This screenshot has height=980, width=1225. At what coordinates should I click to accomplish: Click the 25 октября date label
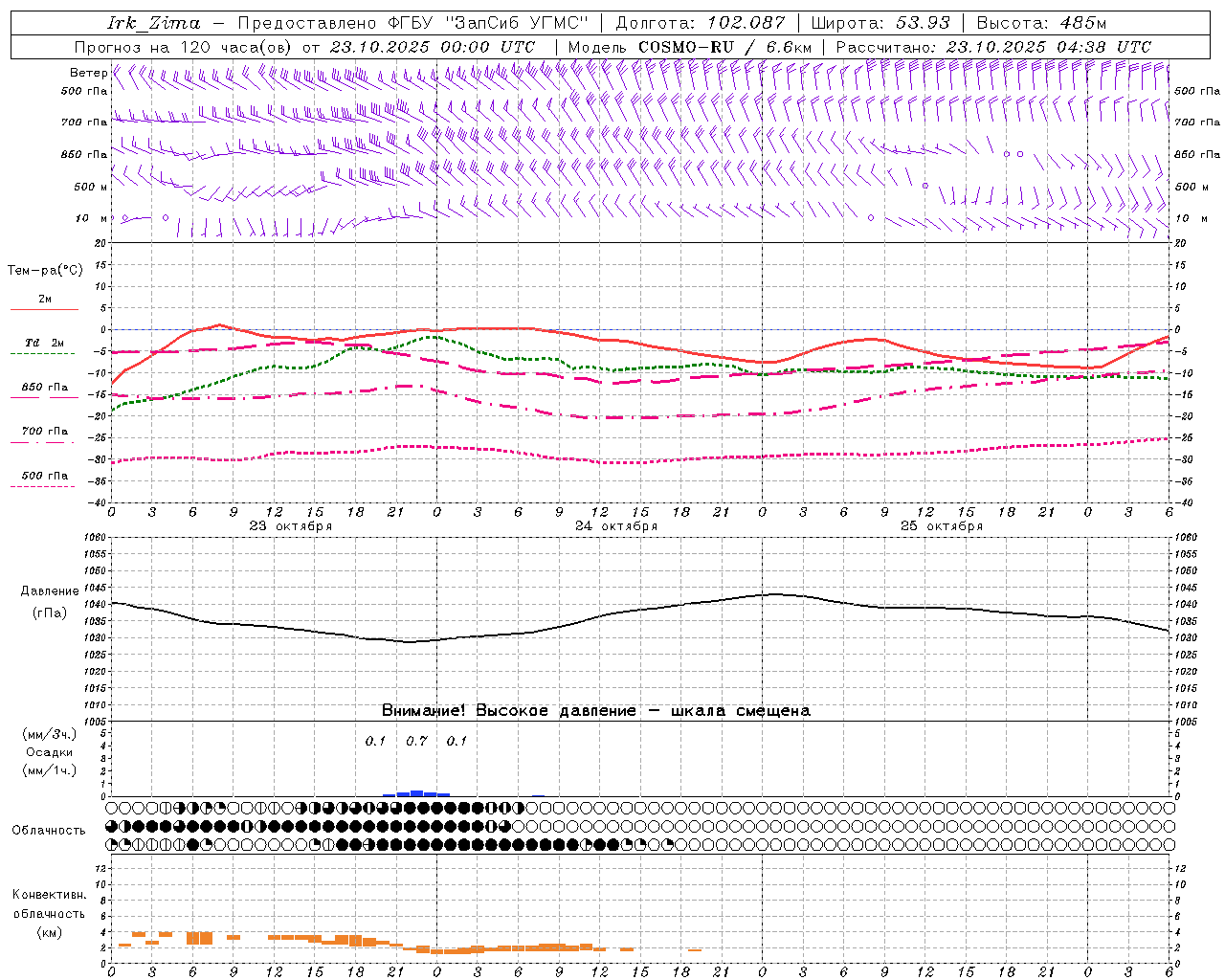click(941, 526)
